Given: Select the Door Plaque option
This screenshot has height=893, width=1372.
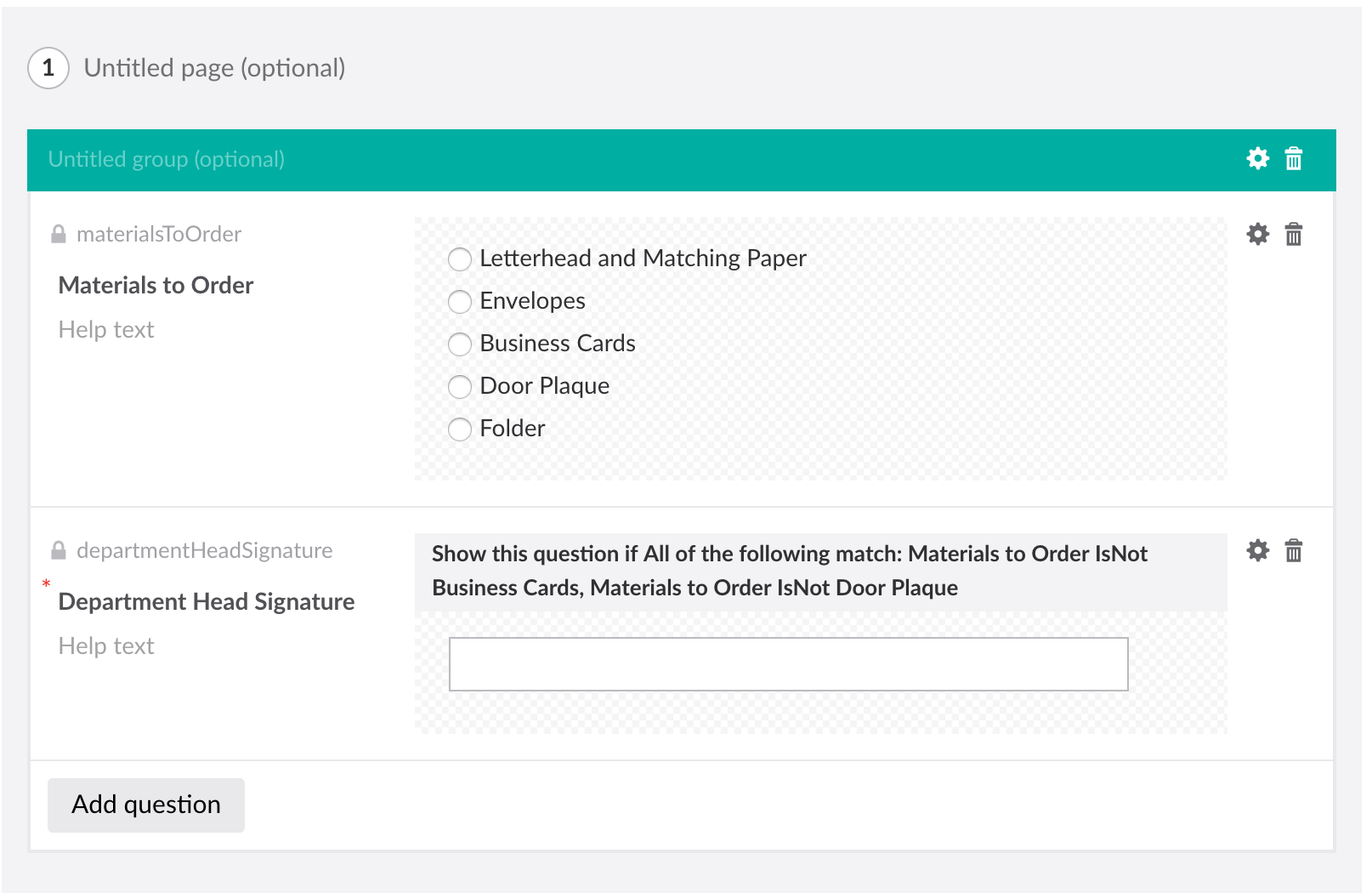Looking at the screenshot, I should click(460, 387).
